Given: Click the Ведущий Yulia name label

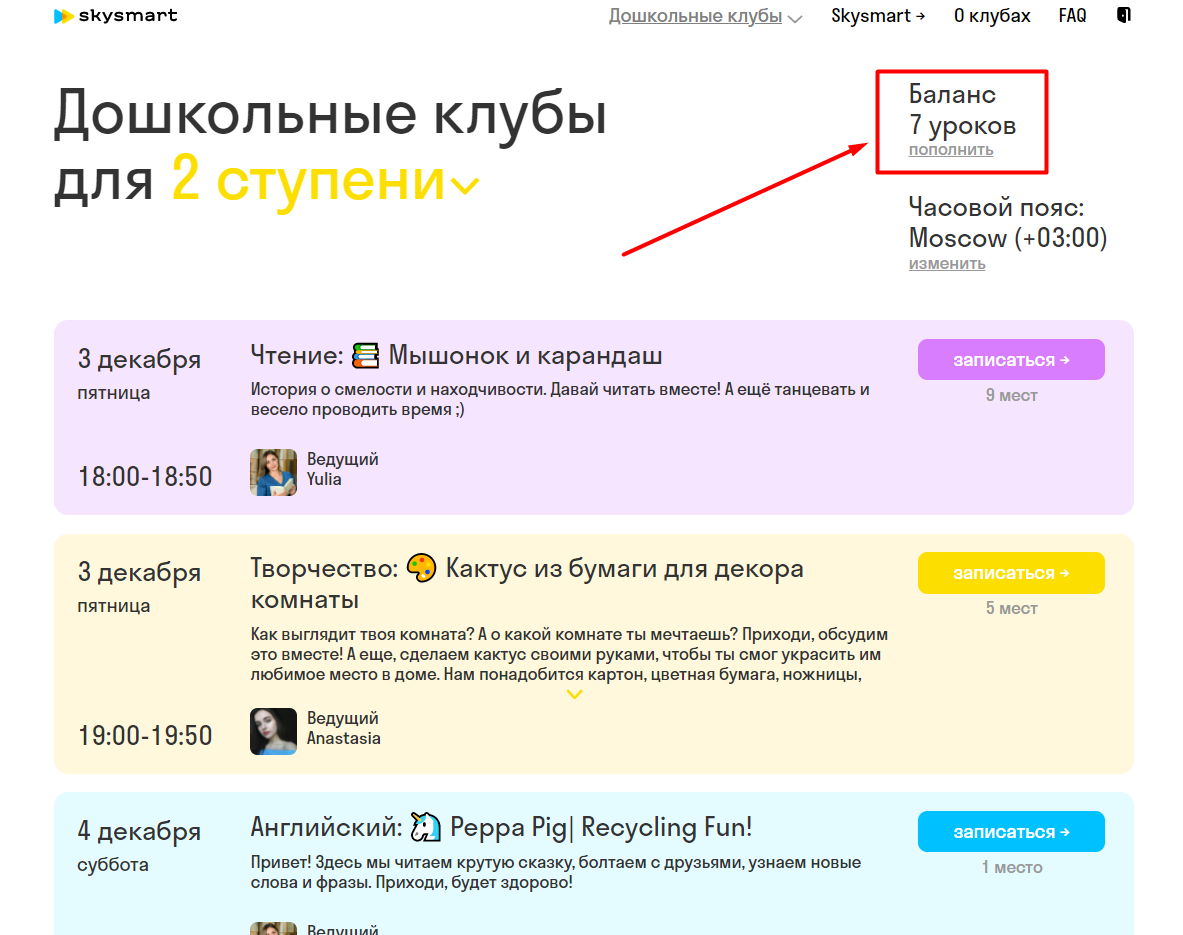Looking at the screenshot, I should tap(343, 469).
